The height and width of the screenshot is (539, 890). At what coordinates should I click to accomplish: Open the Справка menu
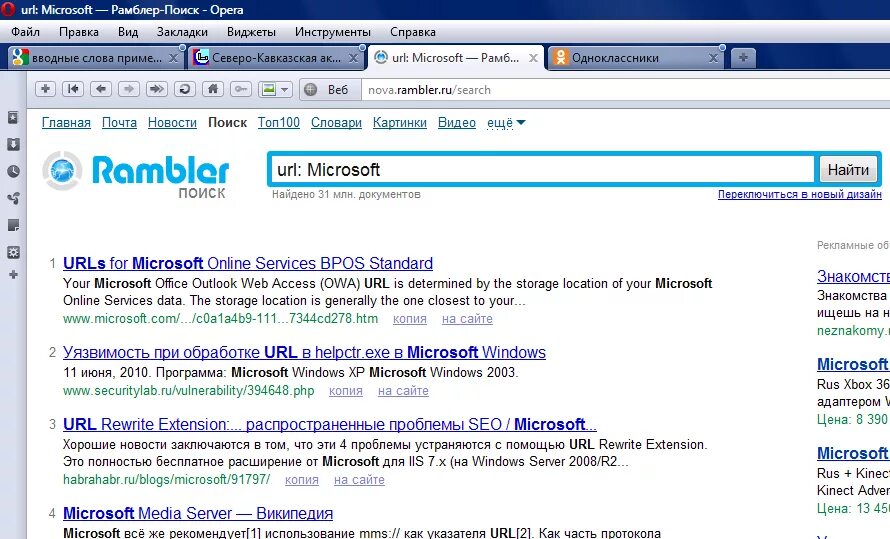[x=413, y=32]
